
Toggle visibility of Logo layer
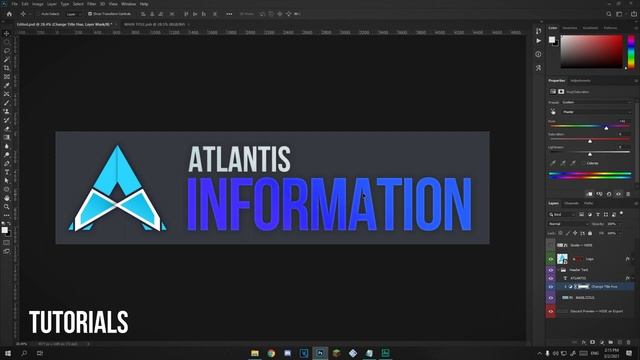[551, 259]
